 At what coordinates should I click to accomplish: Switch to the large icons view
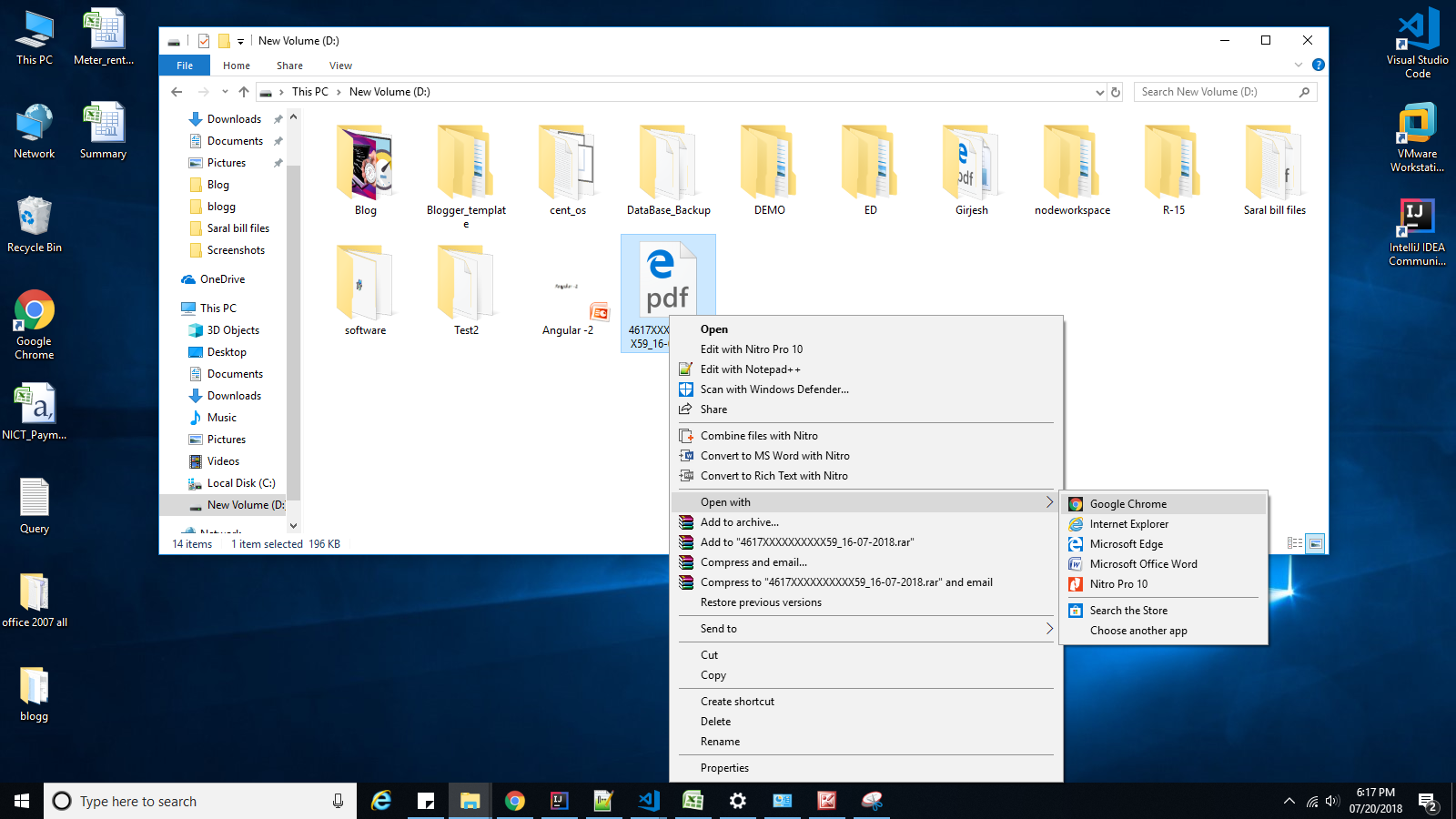1315,543
